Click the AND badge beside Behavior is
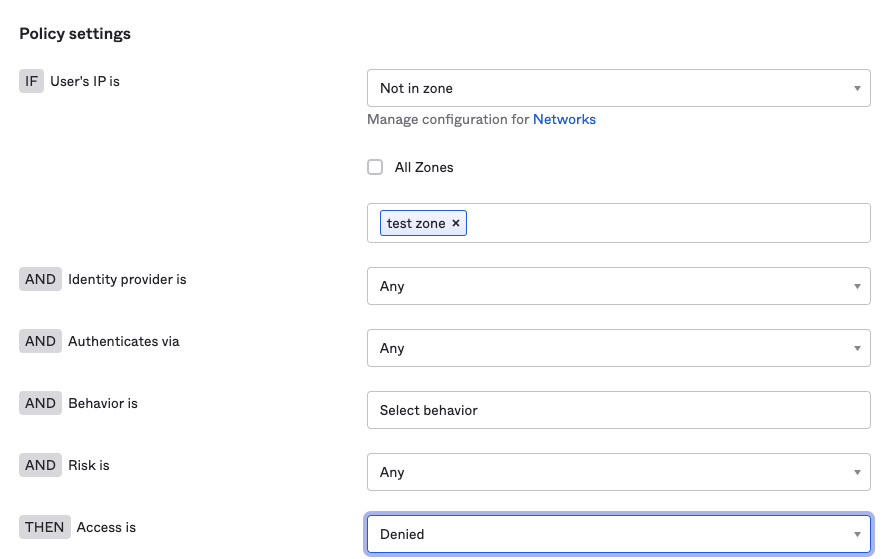The height and width of the screenshot is (559, 884). pos(40,403)
